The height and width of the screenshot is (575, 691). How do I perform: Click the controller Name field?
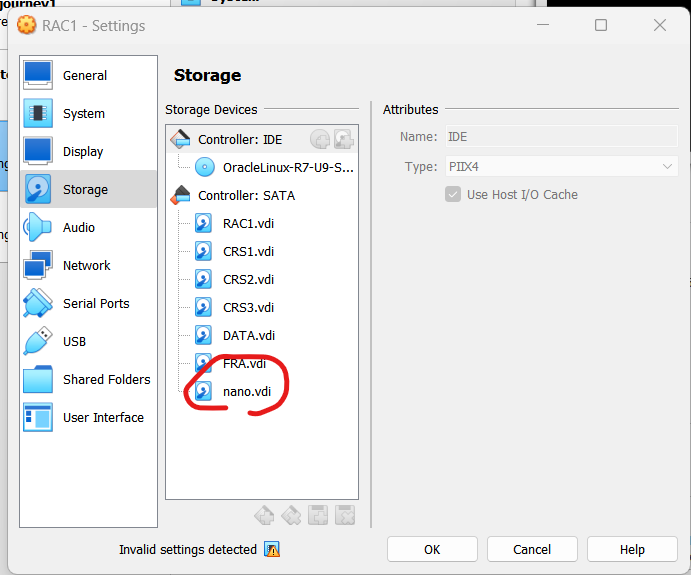[561, 137]
